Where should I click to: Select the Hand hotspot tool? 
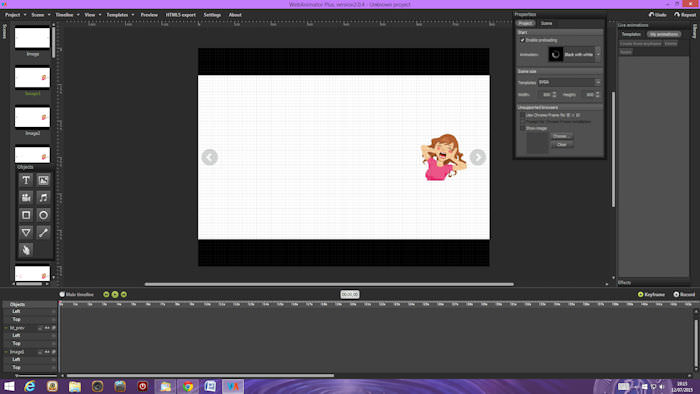coord(26,250)
